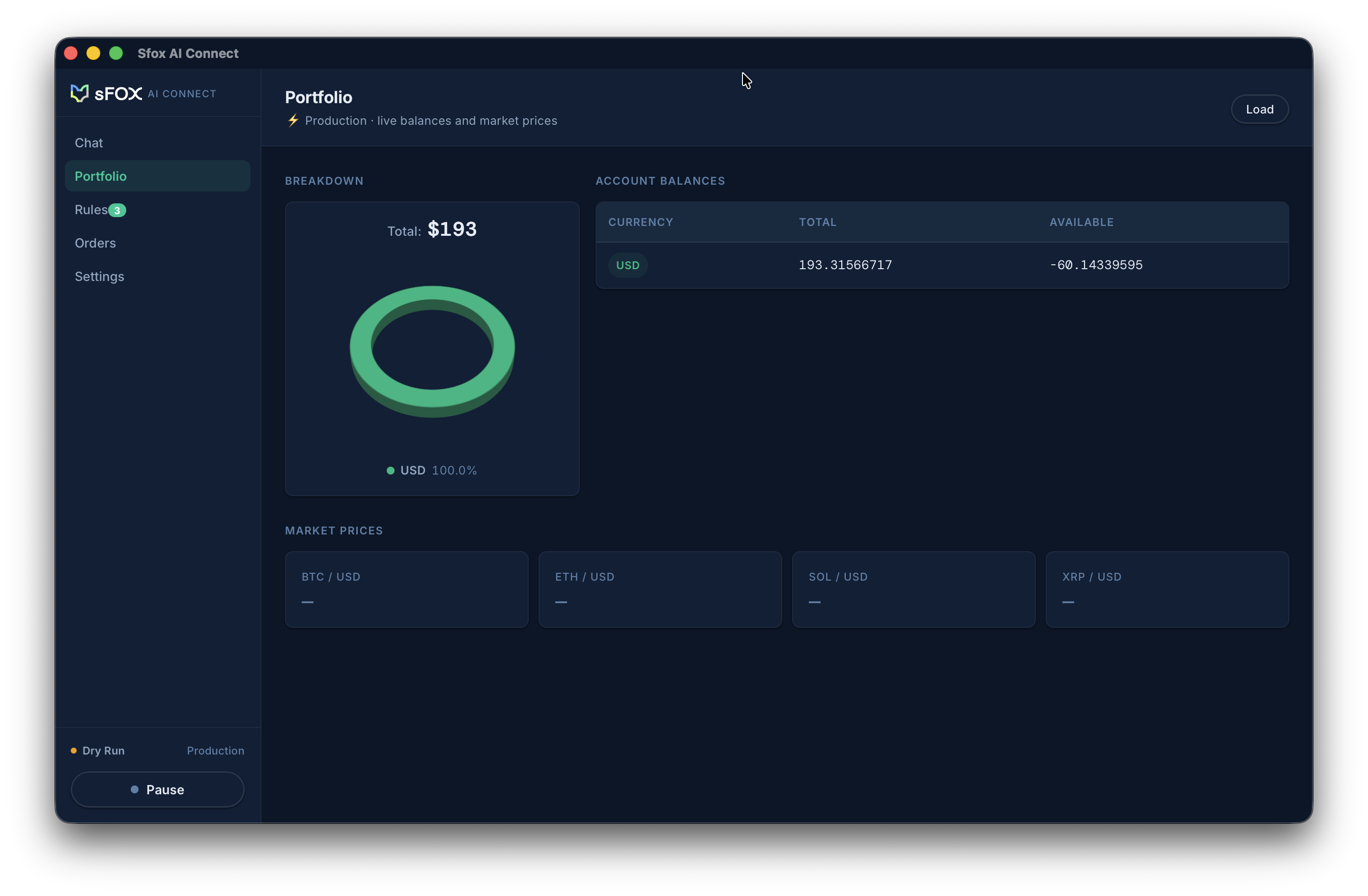Screen dimensions: 1368x896
Task: Click the CURRENCY column header
Action: [640, 223]
